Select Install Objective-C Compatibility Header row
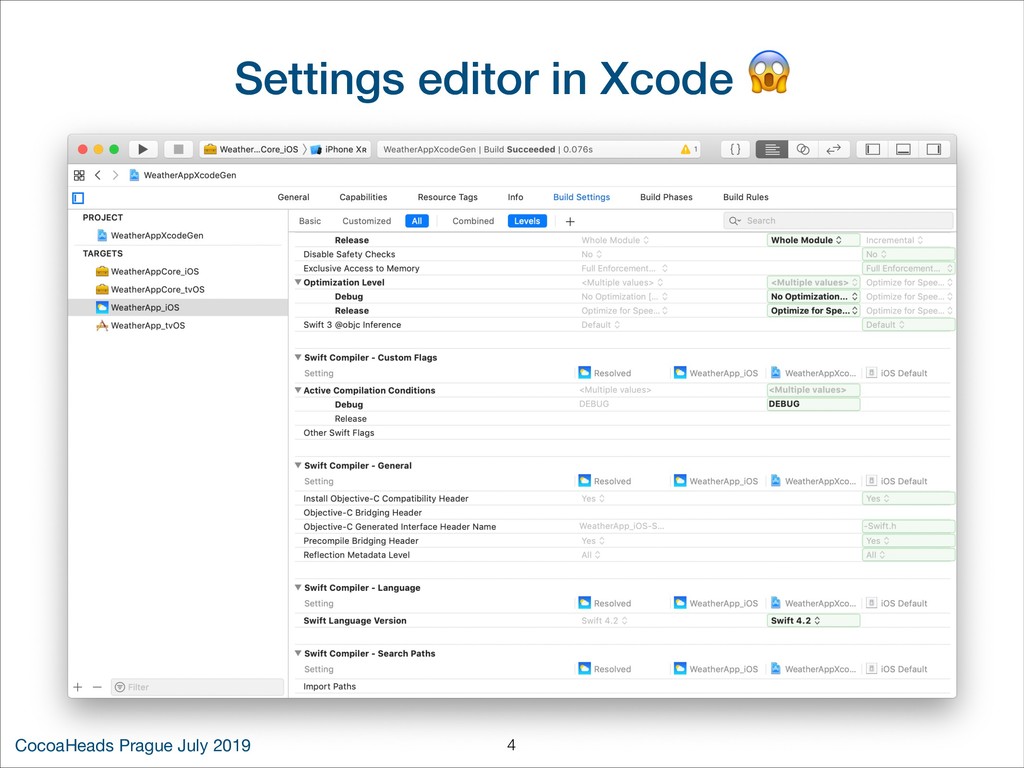 point(622,498)
